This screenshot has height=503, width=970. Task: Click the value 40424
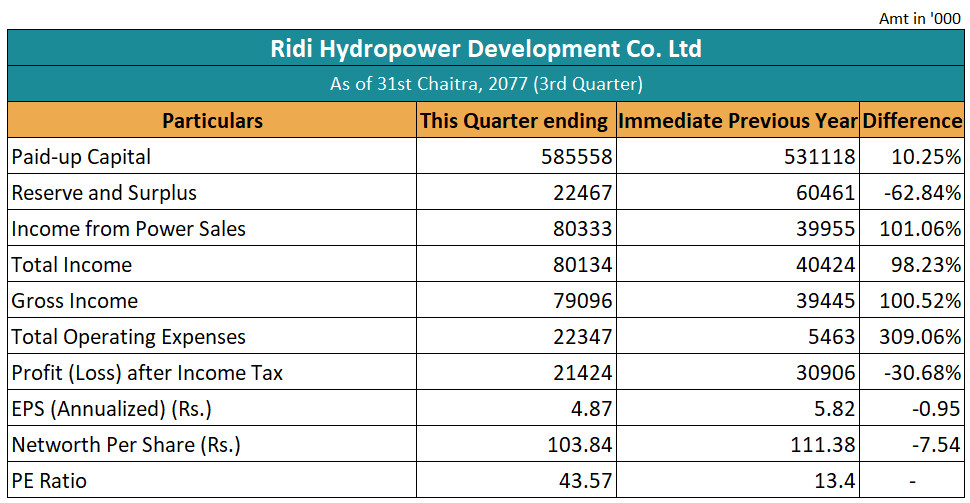coord(825,265)
